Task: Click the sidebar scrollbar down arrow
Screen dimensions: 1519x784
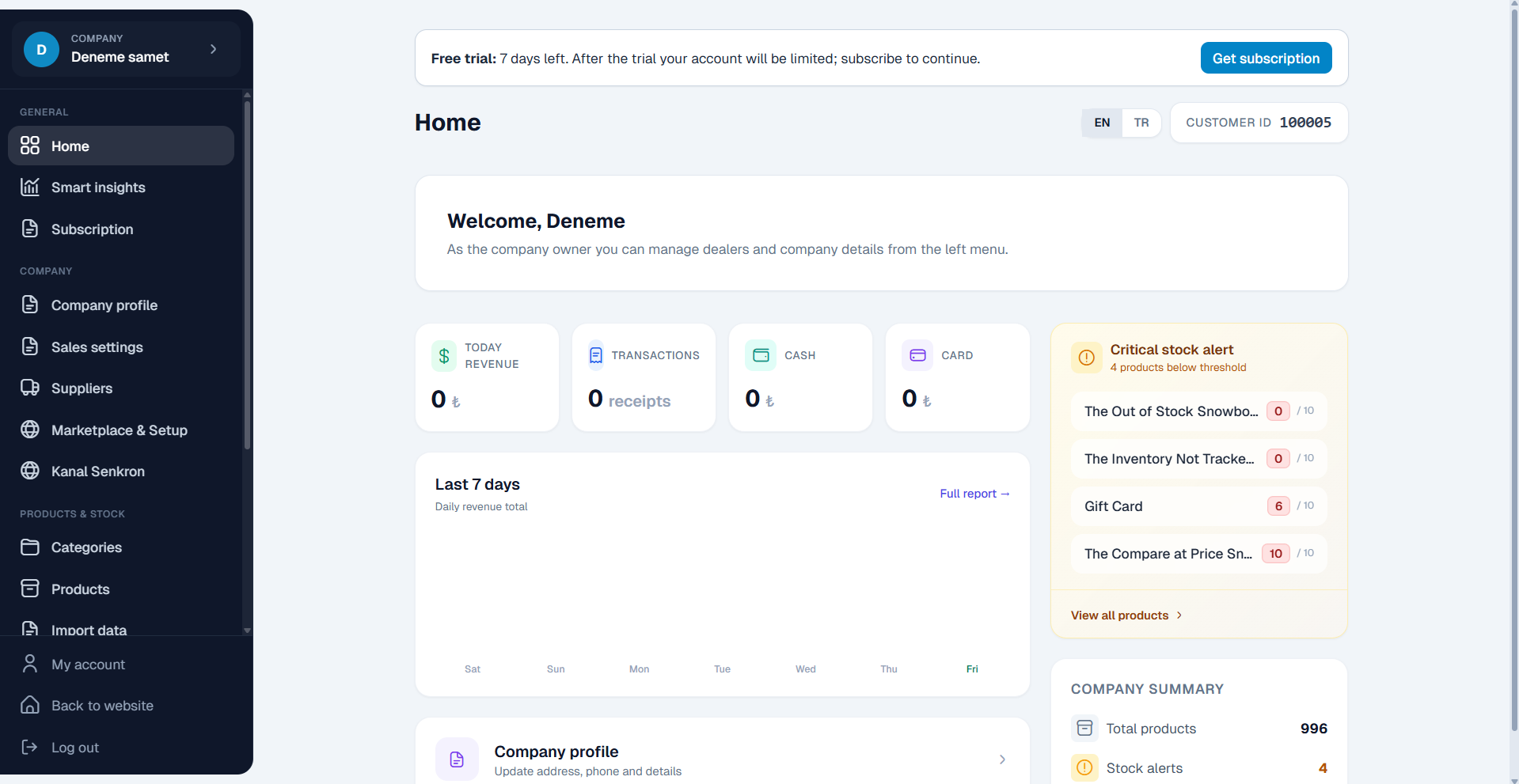Action: click(246, 631)
